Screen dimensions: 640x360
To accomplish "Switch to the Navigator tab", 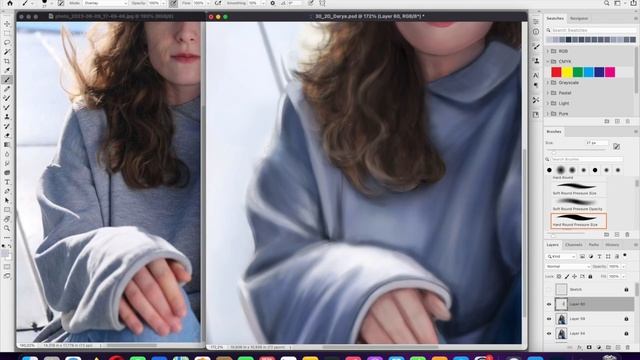I will pos(579,18).
